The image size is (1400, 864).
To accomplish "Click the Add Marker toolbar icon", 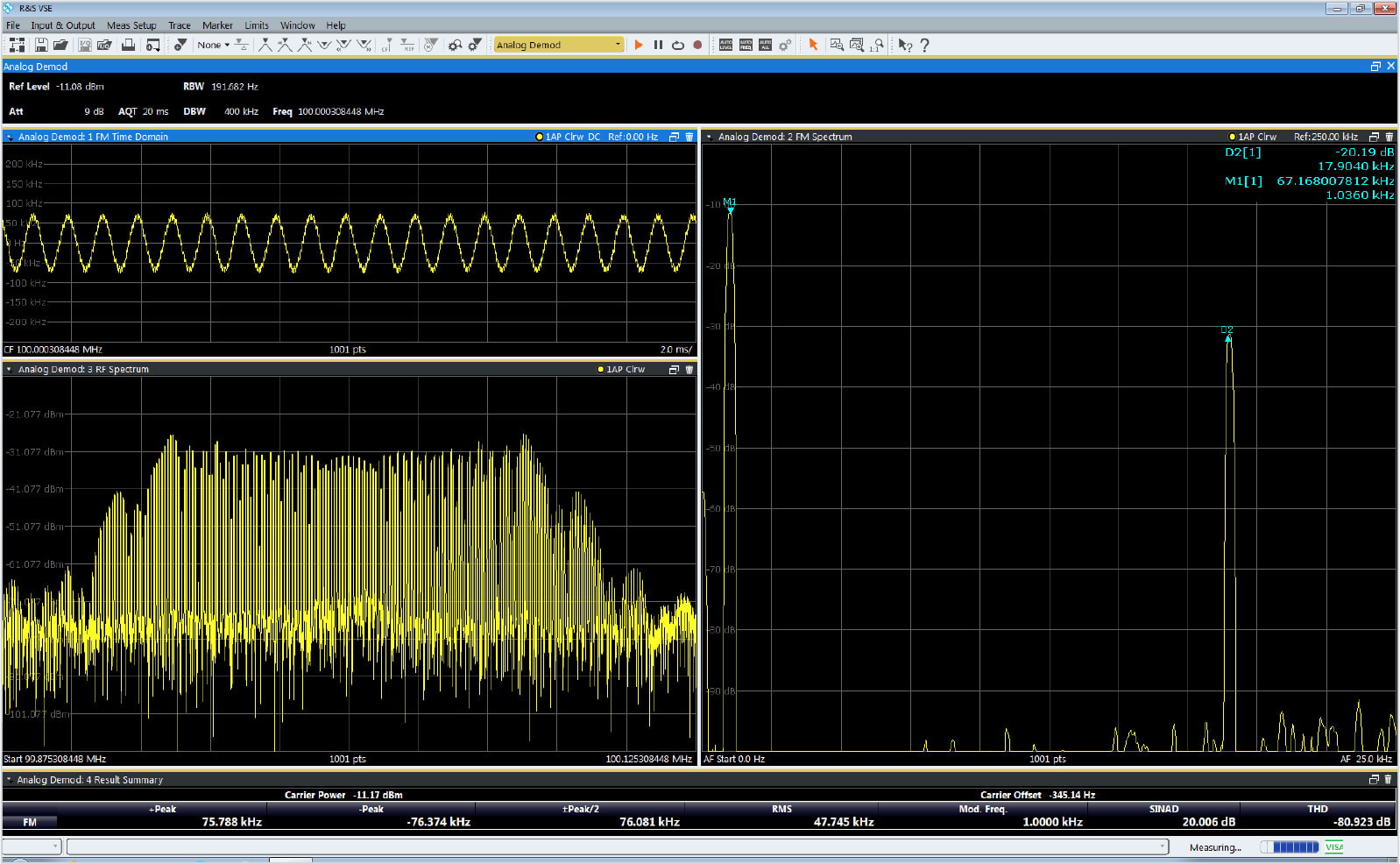I will click(180, 45).
